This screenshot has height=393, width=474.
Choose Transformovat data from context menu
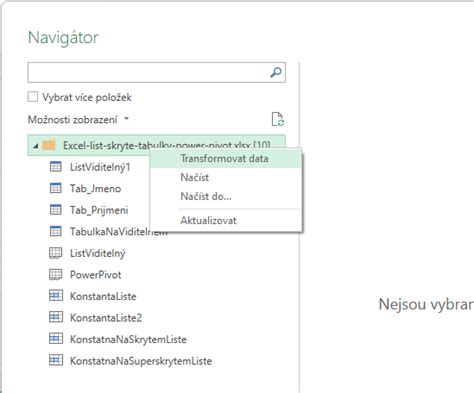click(x=226, y=158)
